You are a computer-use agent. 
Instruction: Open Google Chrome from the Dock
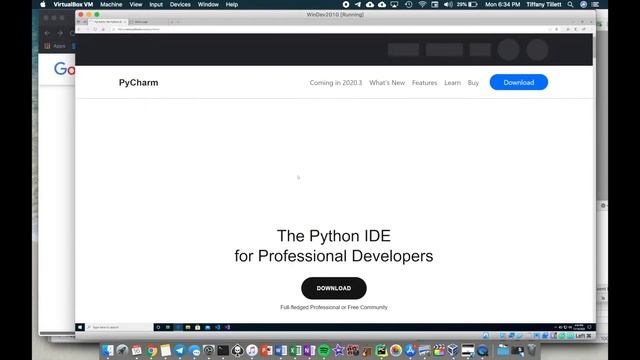pyautogui.click(x=151, y=350)
